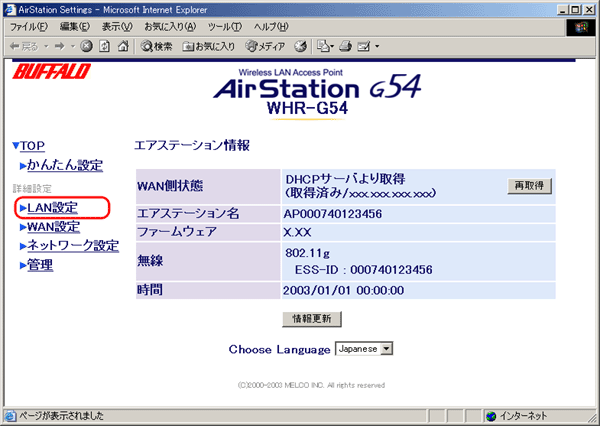
Task: Click the Windows logo throbber icon
Action: coord(580,28)
